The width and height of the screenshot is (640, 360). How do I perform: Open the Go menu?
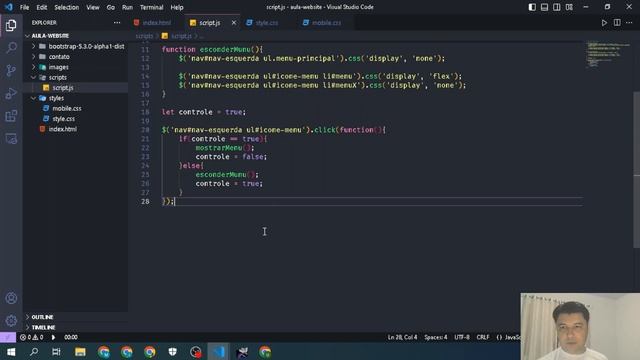pyautogui.click(x=111, y=7)
